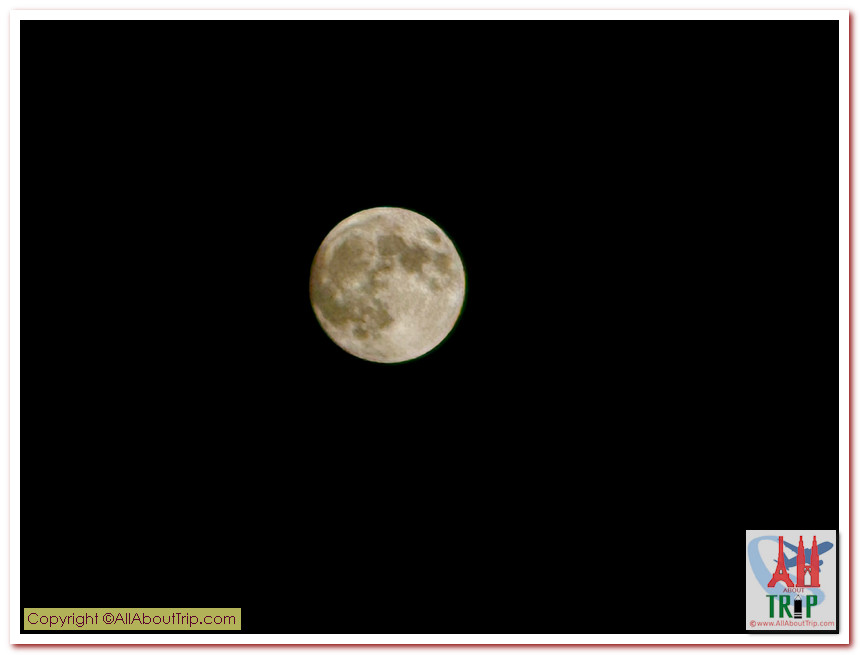This screenshot has width=860, height=655.
Task: Click the AllAboutTrip logo badge
Action: point(791,580)
